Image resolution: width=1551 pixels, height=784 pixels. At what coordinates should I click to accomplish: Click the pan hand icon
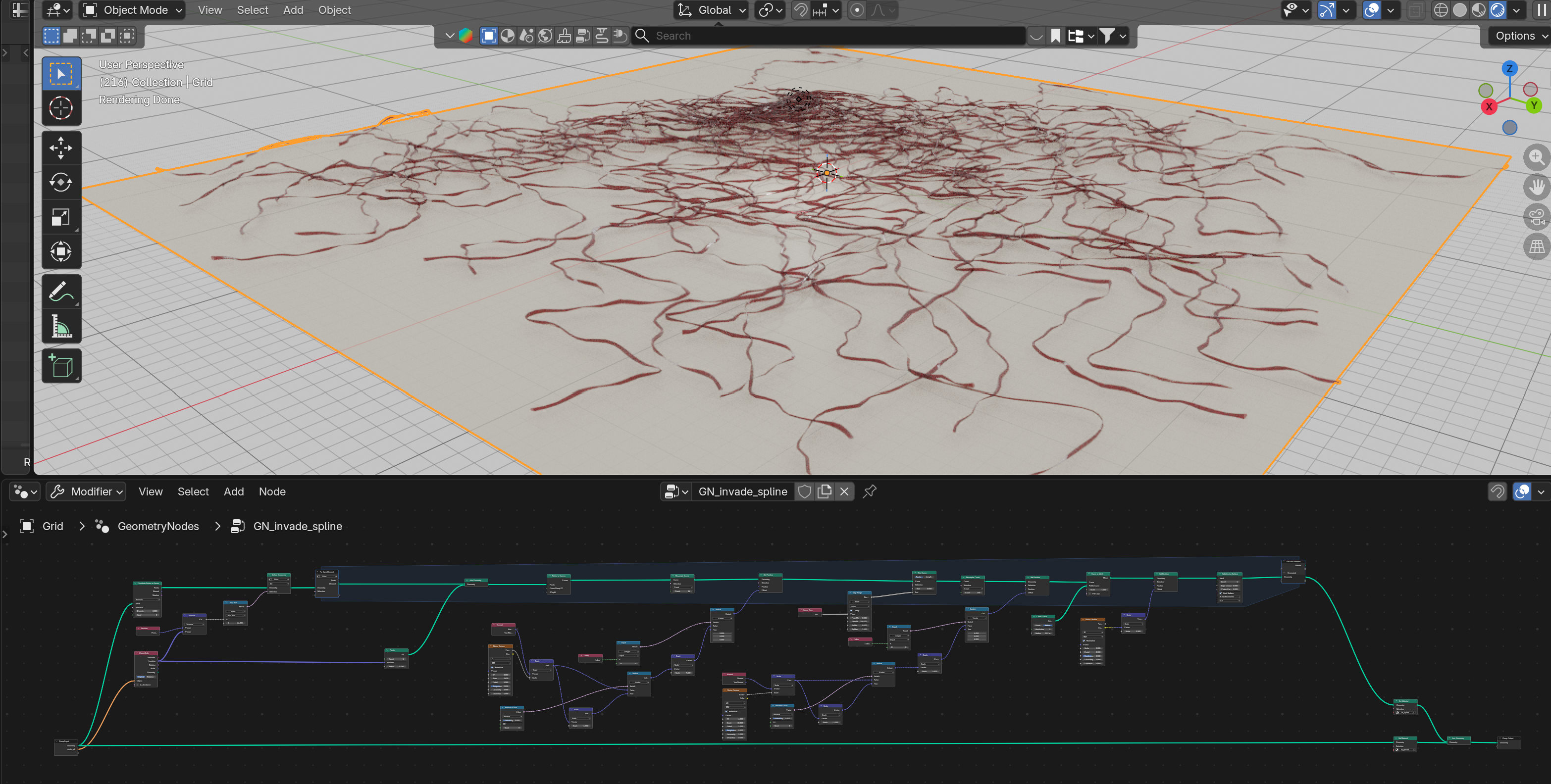point(1536,187)
